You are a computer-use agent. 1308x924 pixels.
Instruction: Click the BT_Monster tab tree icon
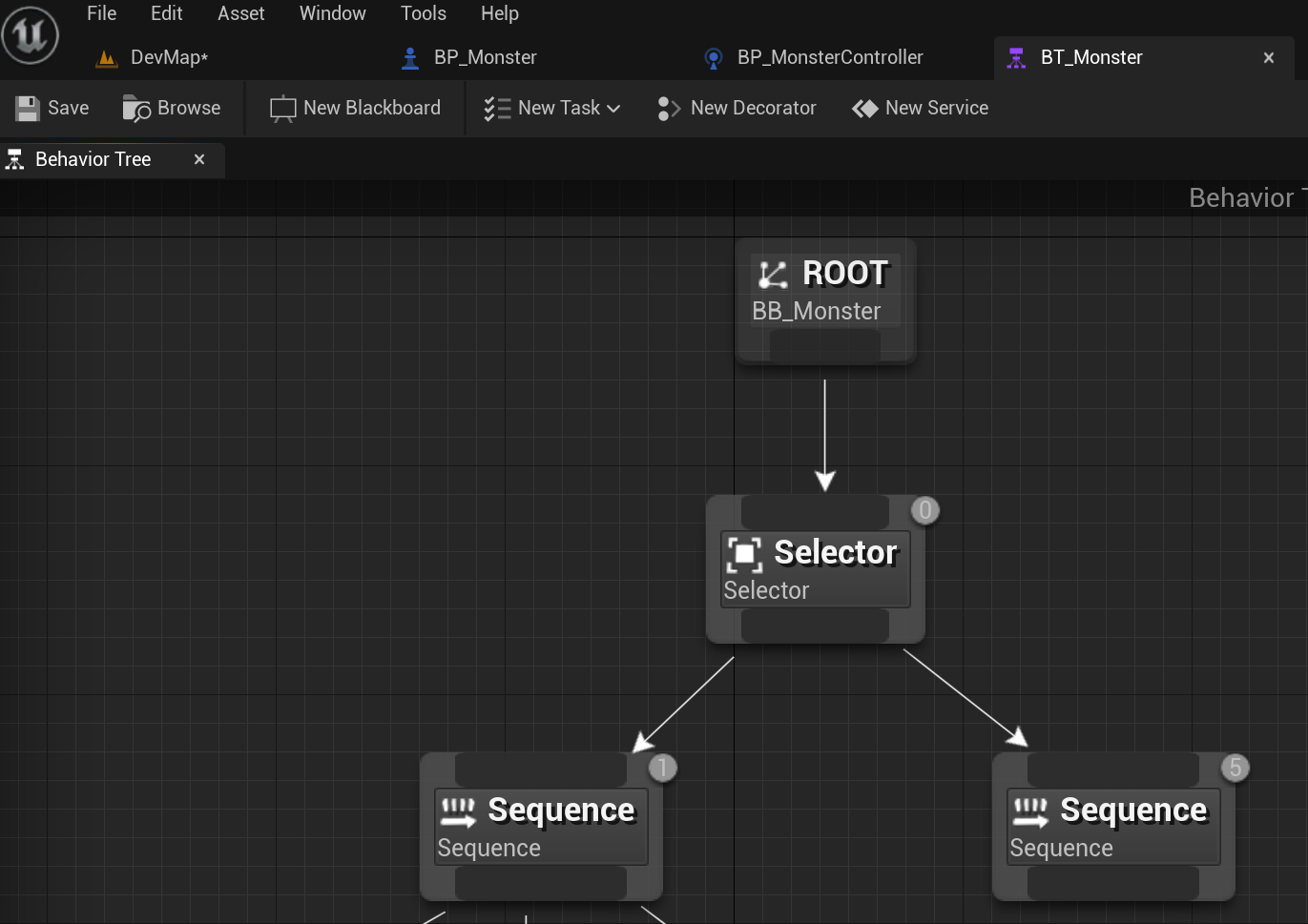(x=1017, y=58)
